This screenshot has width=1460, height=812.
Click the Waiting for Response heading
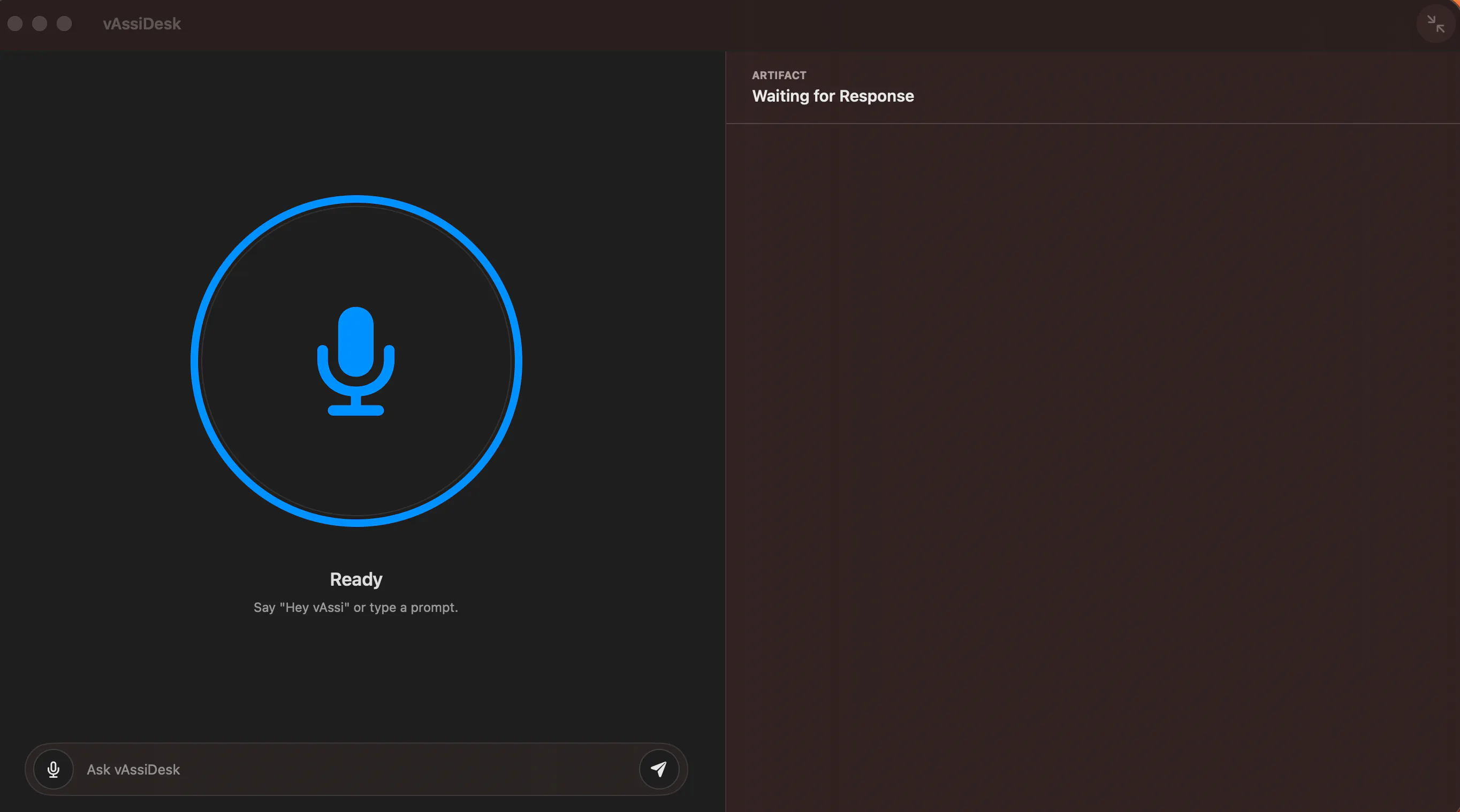point(833,96)
